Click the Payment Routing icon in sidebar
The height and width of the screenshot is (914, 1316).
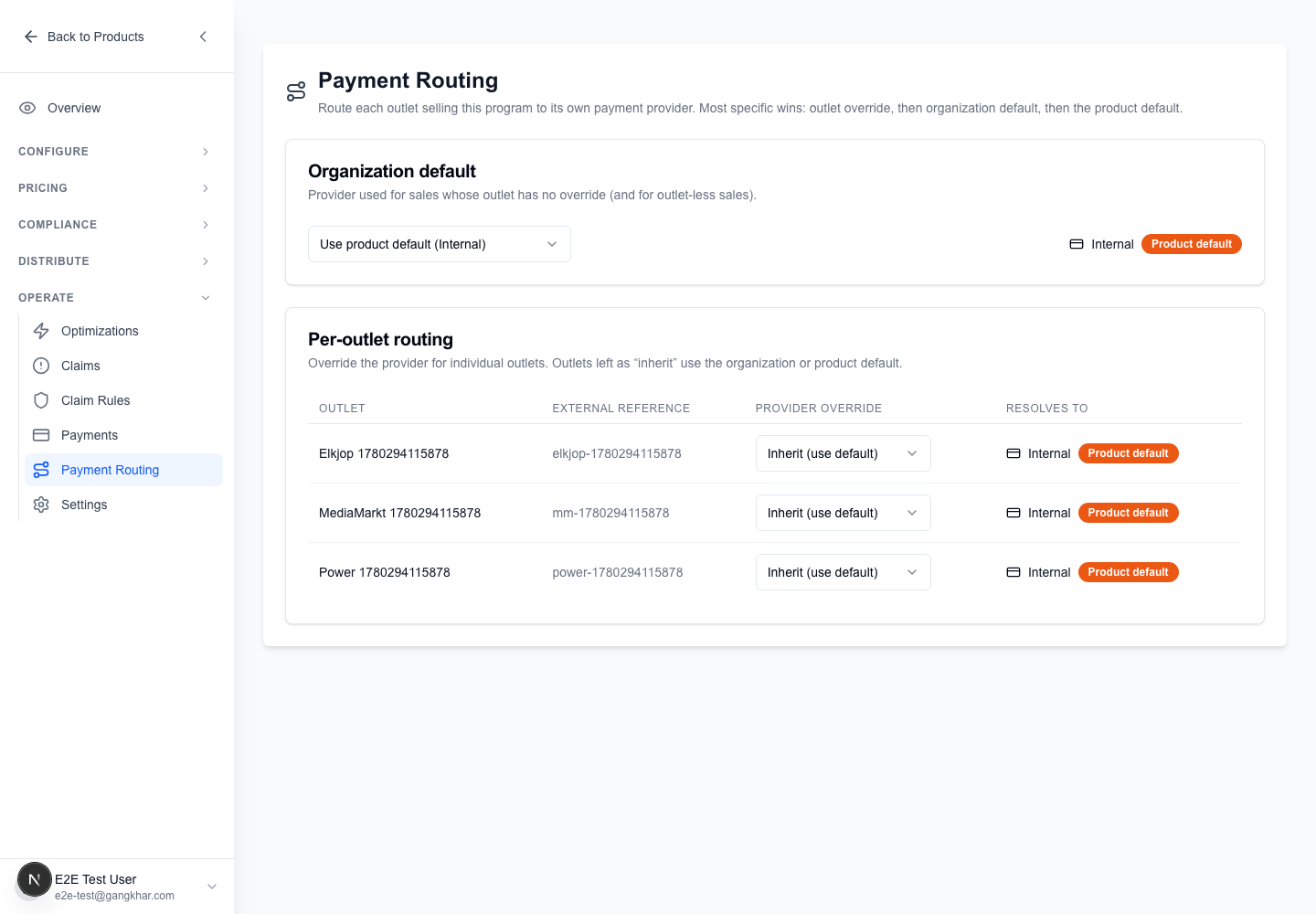pos(41,470)
